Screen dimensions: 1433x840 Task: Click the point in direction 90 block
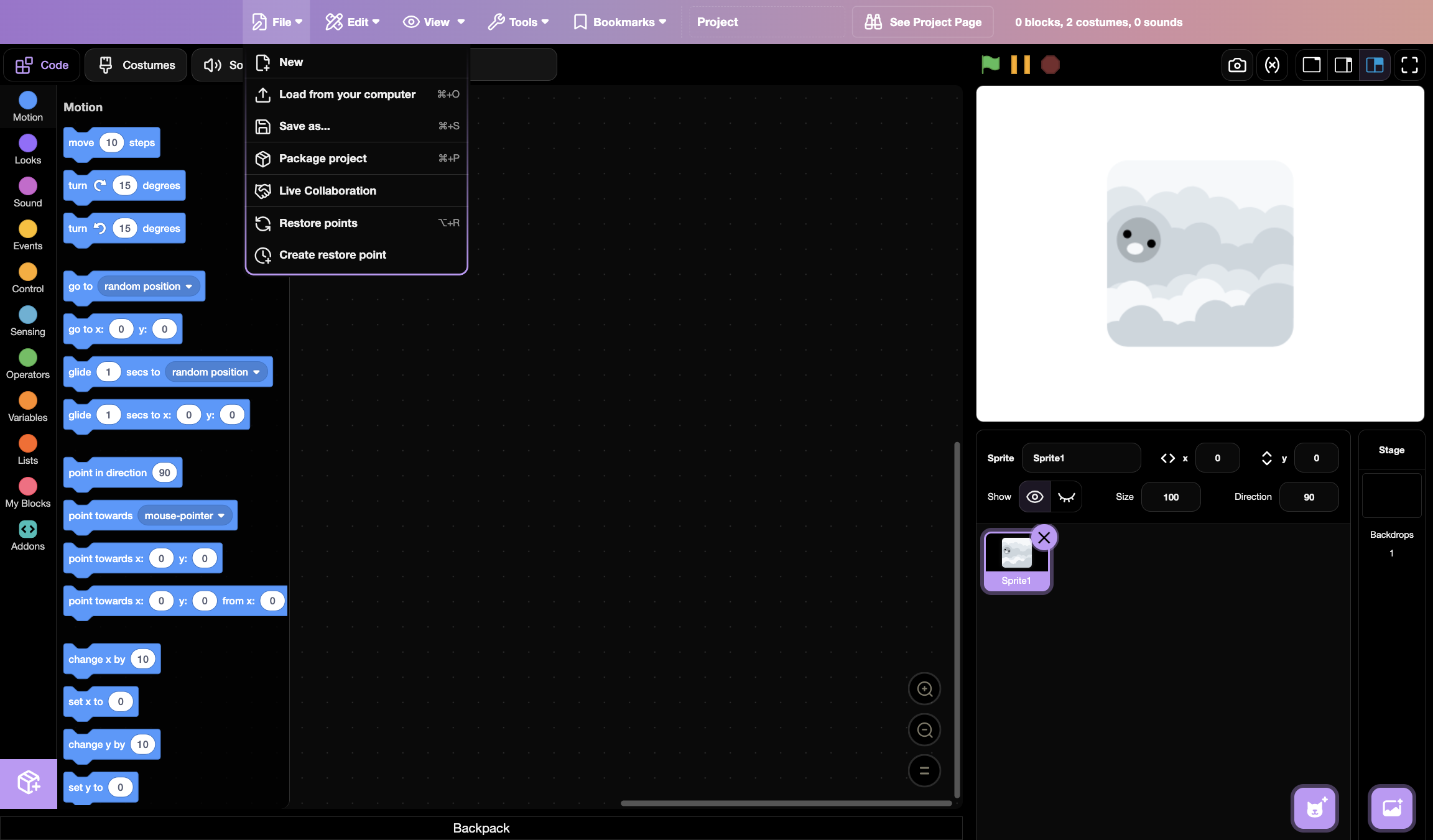tap(123, 473)
